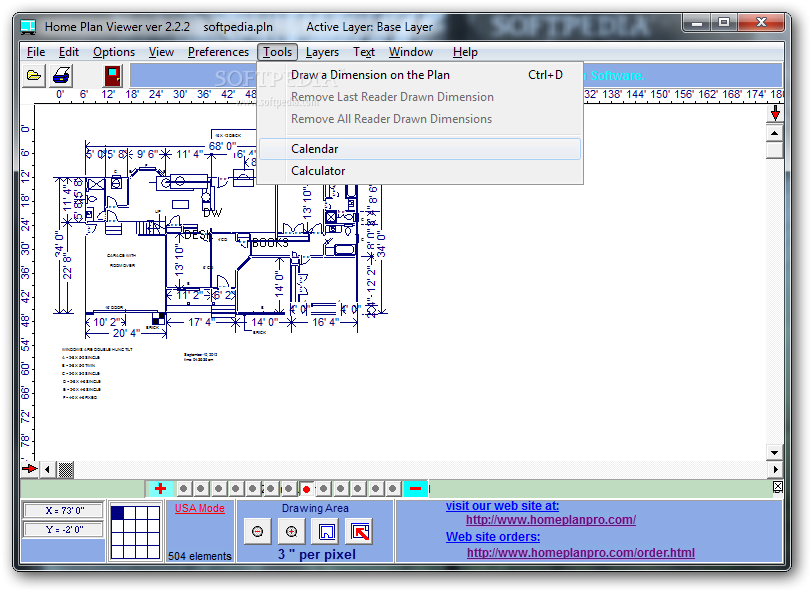The width and height of the screenshot is (812, 592).
Task: Click the horizontal scrollbar left arrow
Action: click(x=48, y=469)
